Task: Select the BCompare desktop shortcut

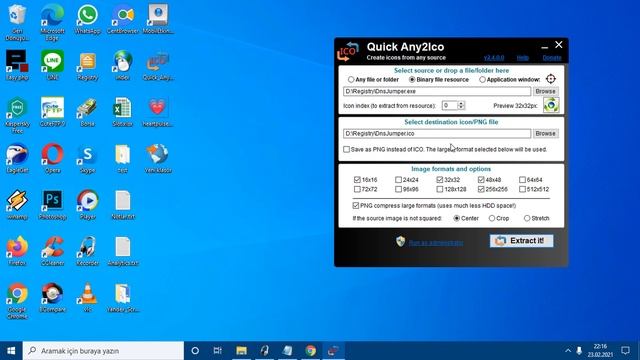Action: point(52,298)
